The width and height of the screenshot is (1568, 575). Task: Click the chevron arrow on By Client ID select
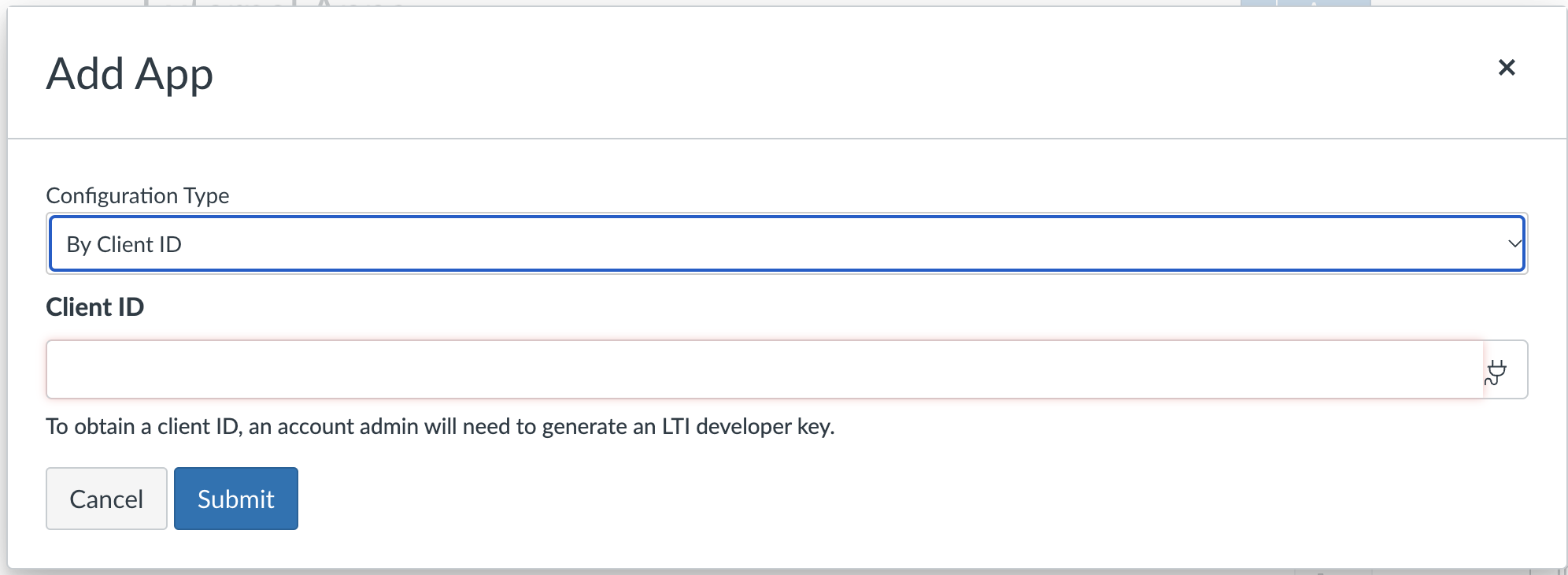pos(1513,244)
